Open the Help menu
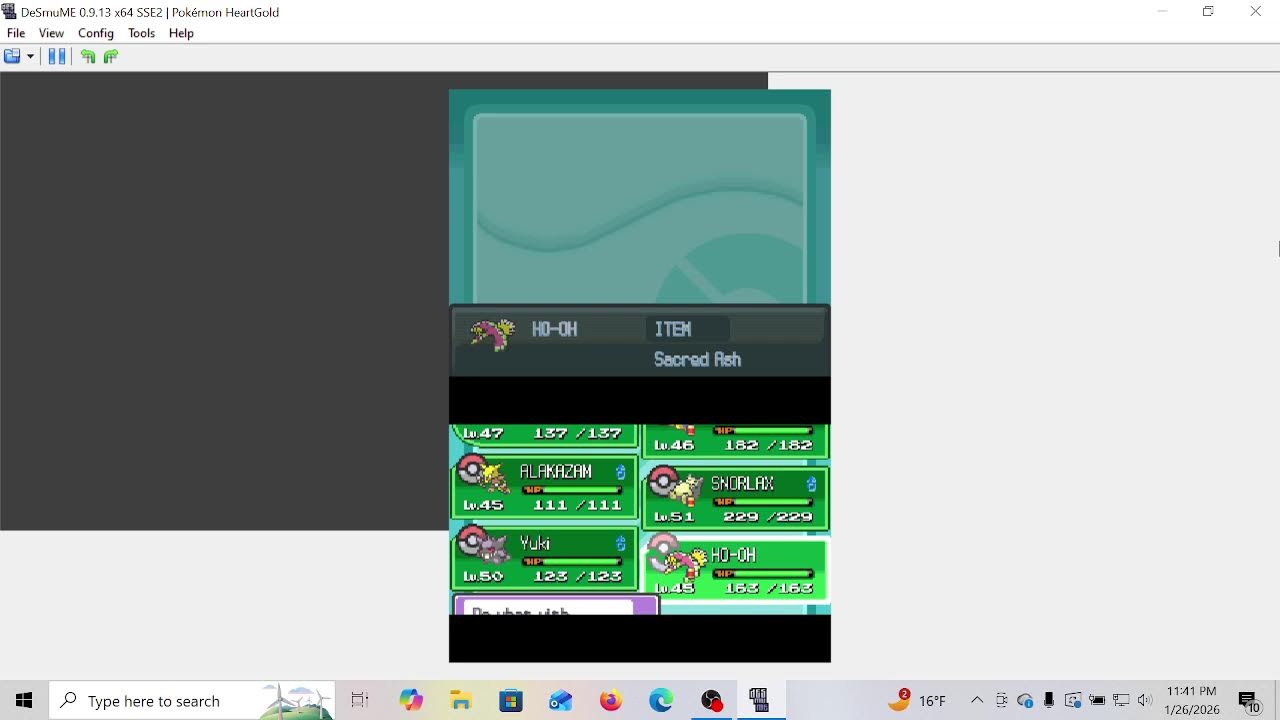1280x720 pixels. pos(181,33)
